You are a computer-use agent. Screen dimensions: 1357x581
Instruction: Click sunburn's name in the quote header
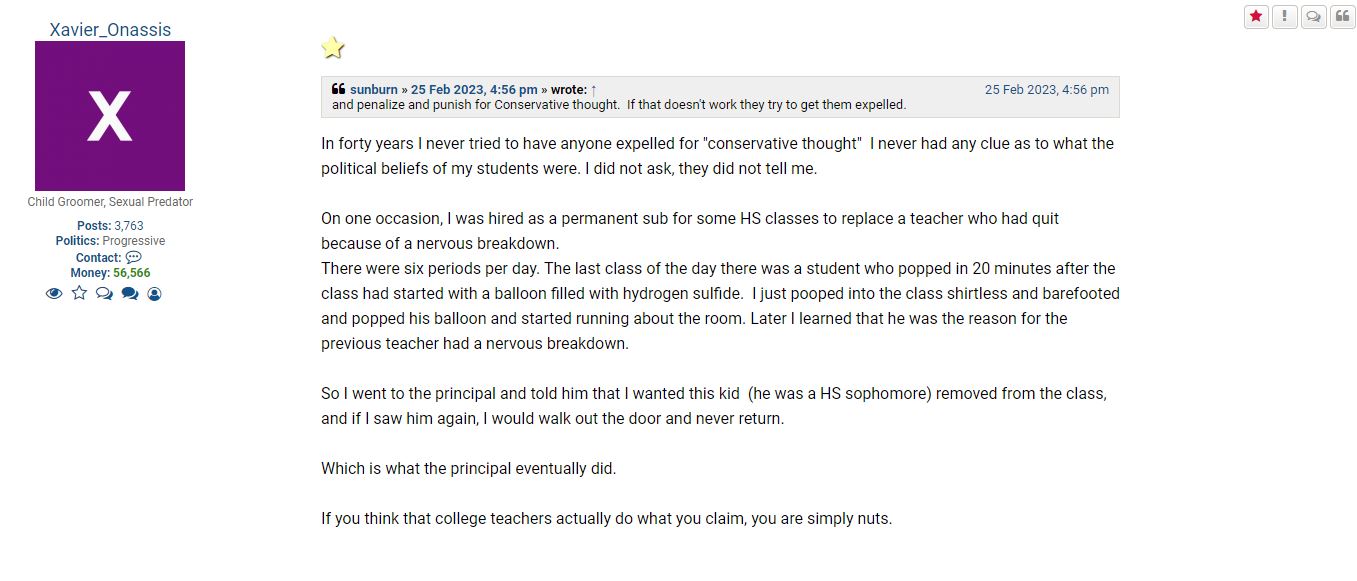[x=374, y=89]
